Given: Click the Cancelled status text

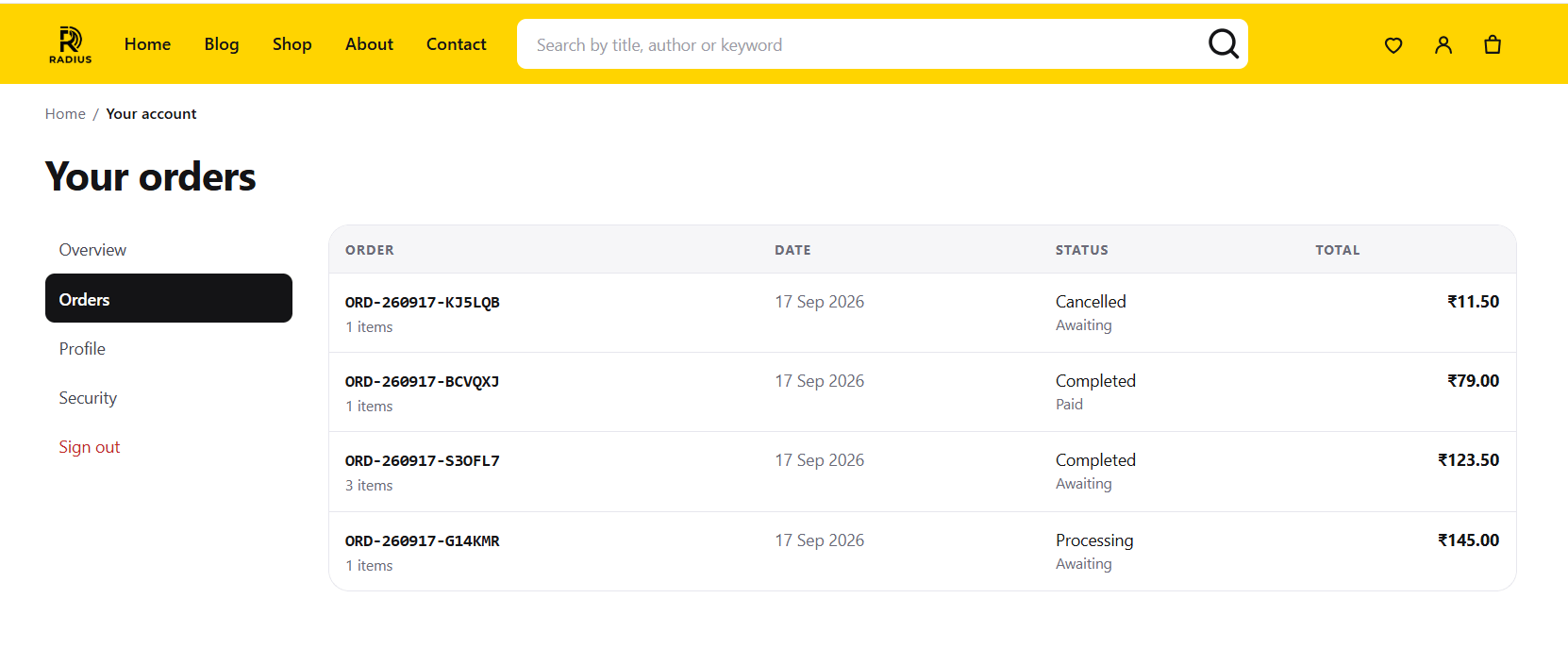Looking at the screenshot, I should (x=1091, y=302).
